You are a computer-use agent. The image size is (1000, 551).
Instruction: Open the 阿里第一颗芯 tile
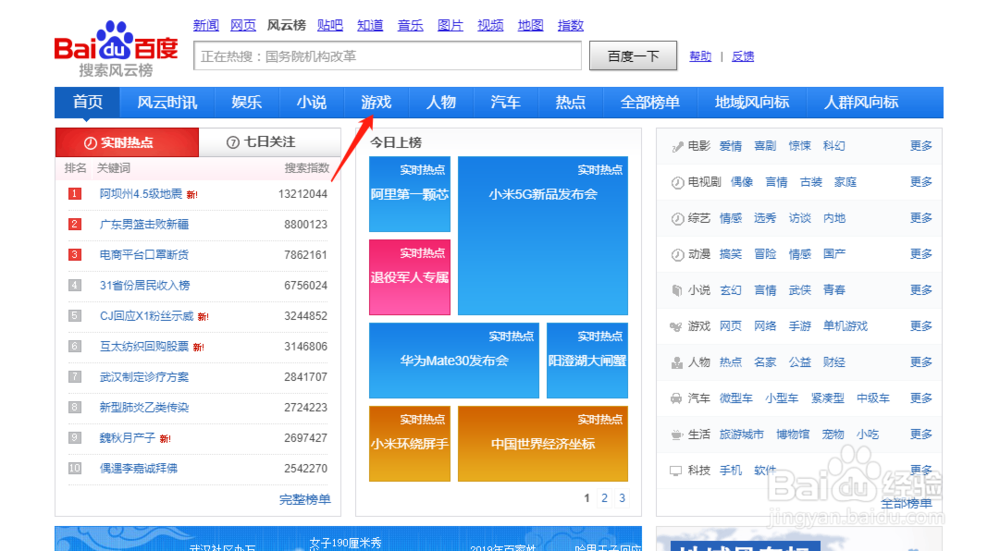(x=409, y=194)
